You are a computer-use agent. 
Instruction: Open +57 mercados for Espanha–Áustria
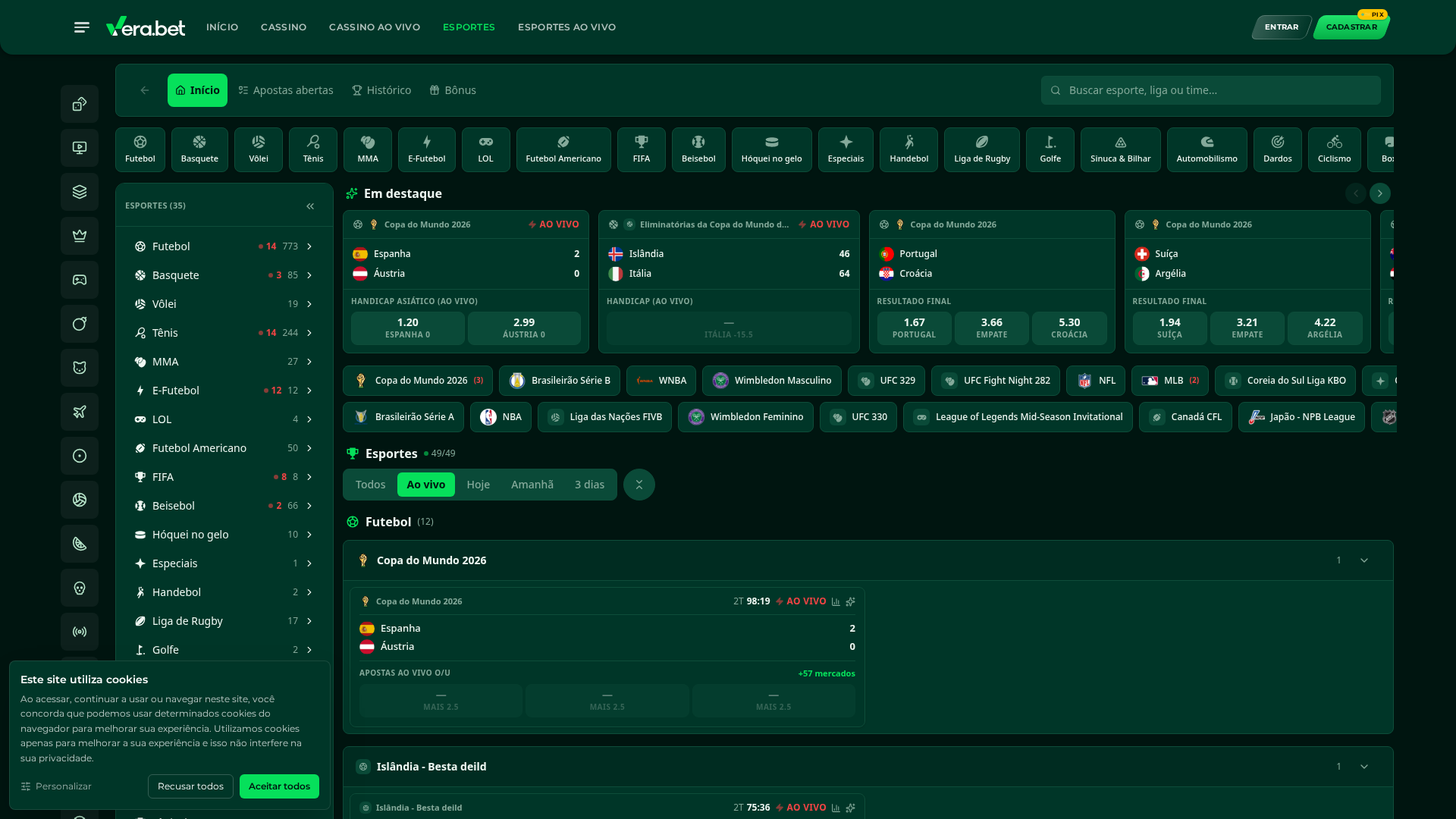[827, 673]
